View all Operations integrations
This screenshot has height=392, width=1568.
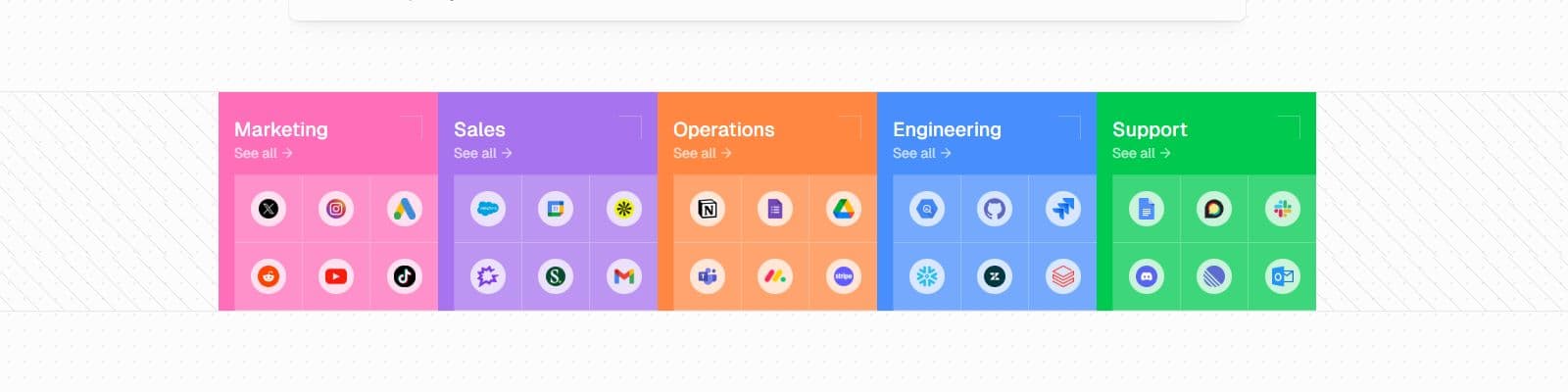point(703,153)
